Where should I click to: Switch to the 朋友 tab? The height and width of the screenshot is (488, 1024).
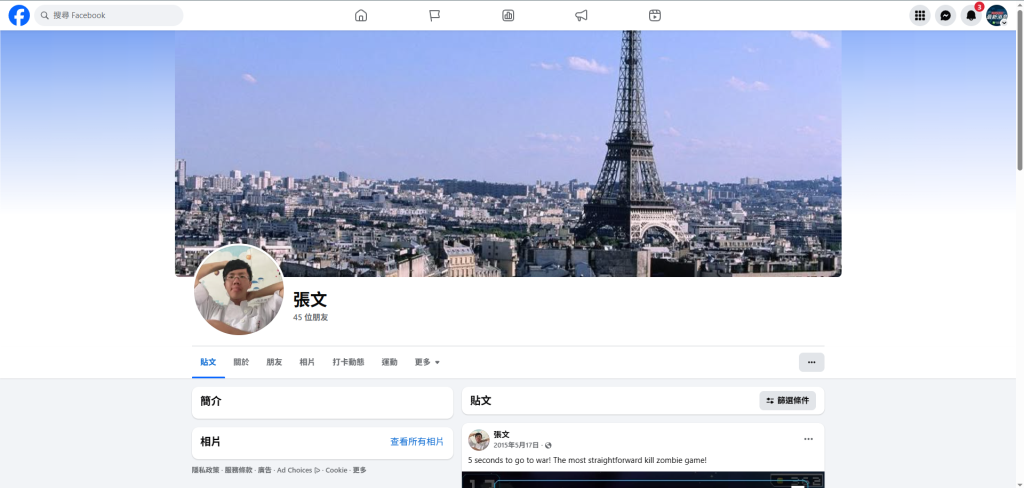pyautogui.click(x=274, y=362)
